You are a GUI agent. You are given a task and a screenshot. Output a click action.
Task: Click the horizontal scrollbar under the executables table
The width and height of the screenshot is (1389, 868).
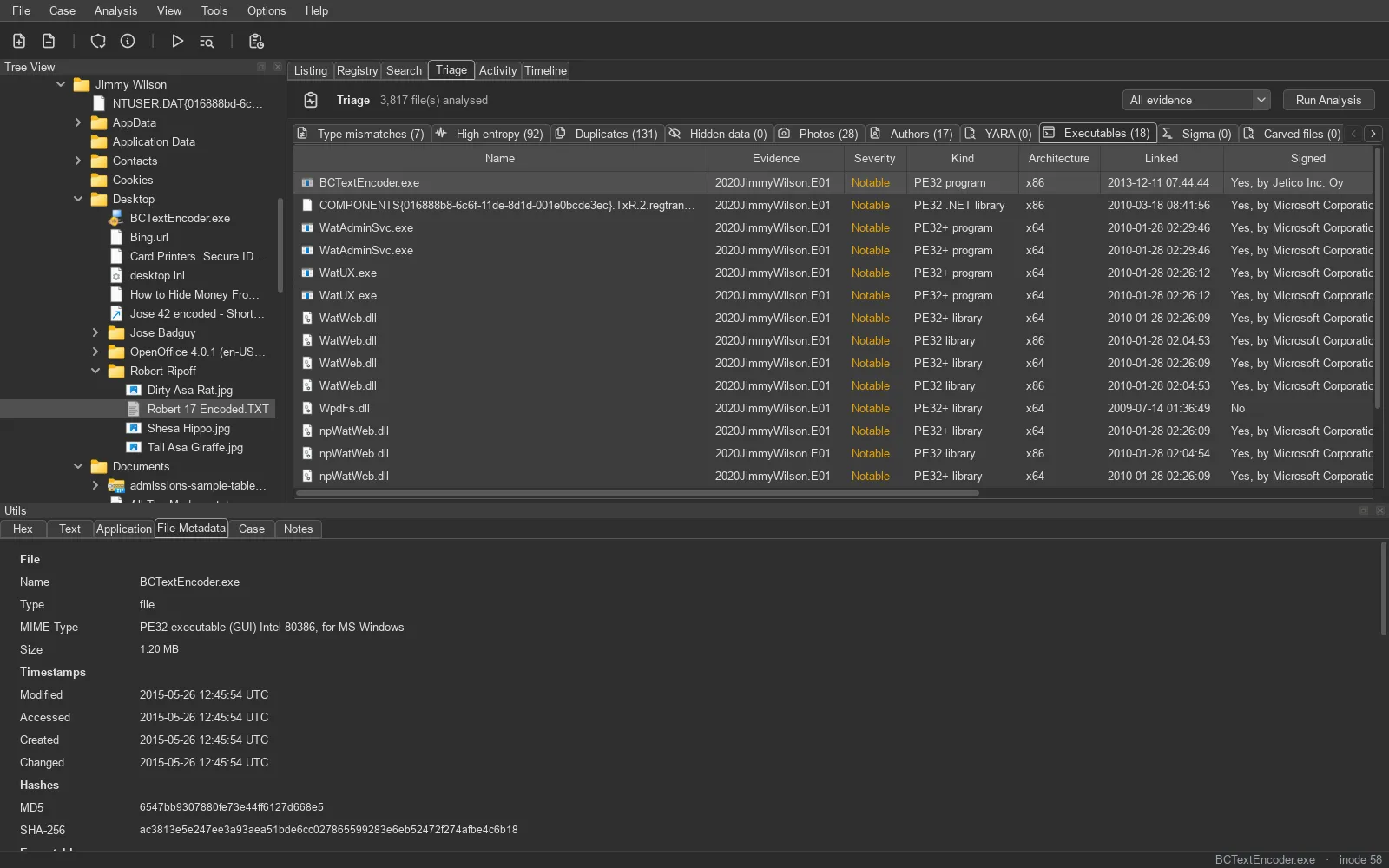pos(638,493)
